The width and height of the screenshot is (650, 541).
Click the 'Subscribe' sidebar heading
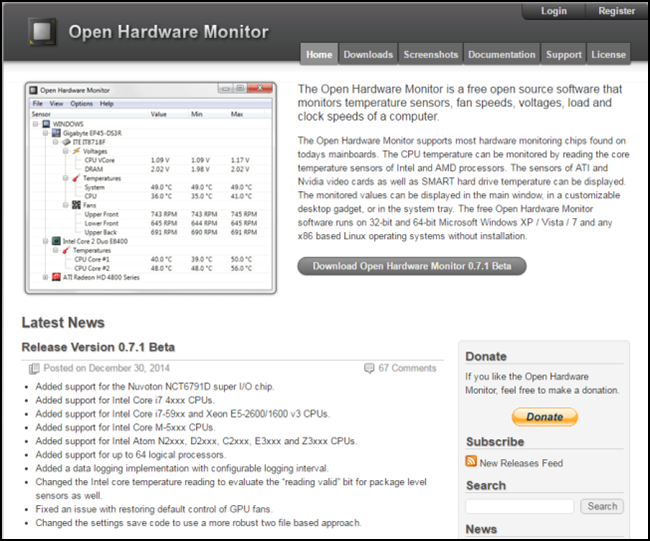[x=495, y=442]
